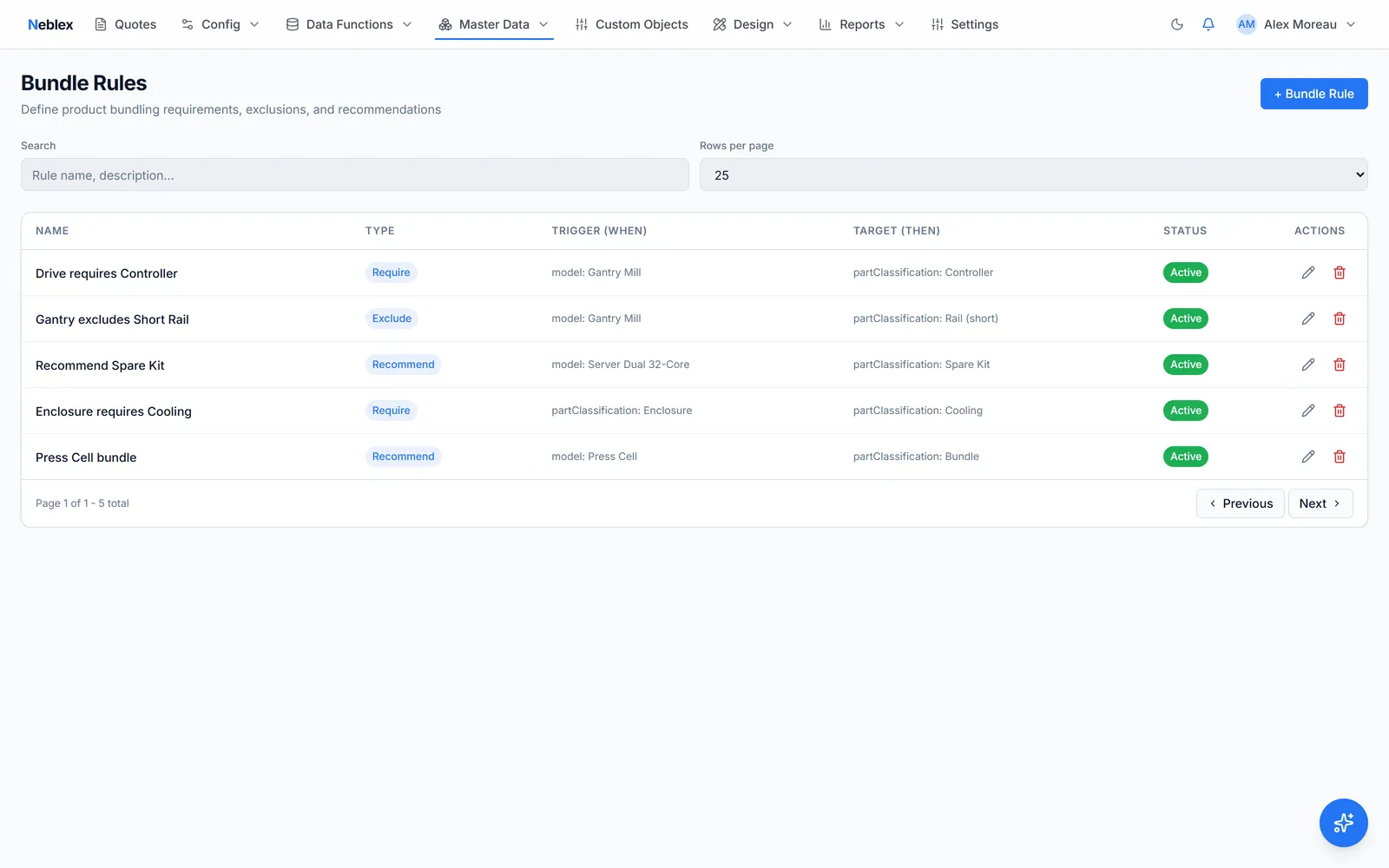
Task: Open the notifications bell
Action: (x=1208, y=24)
